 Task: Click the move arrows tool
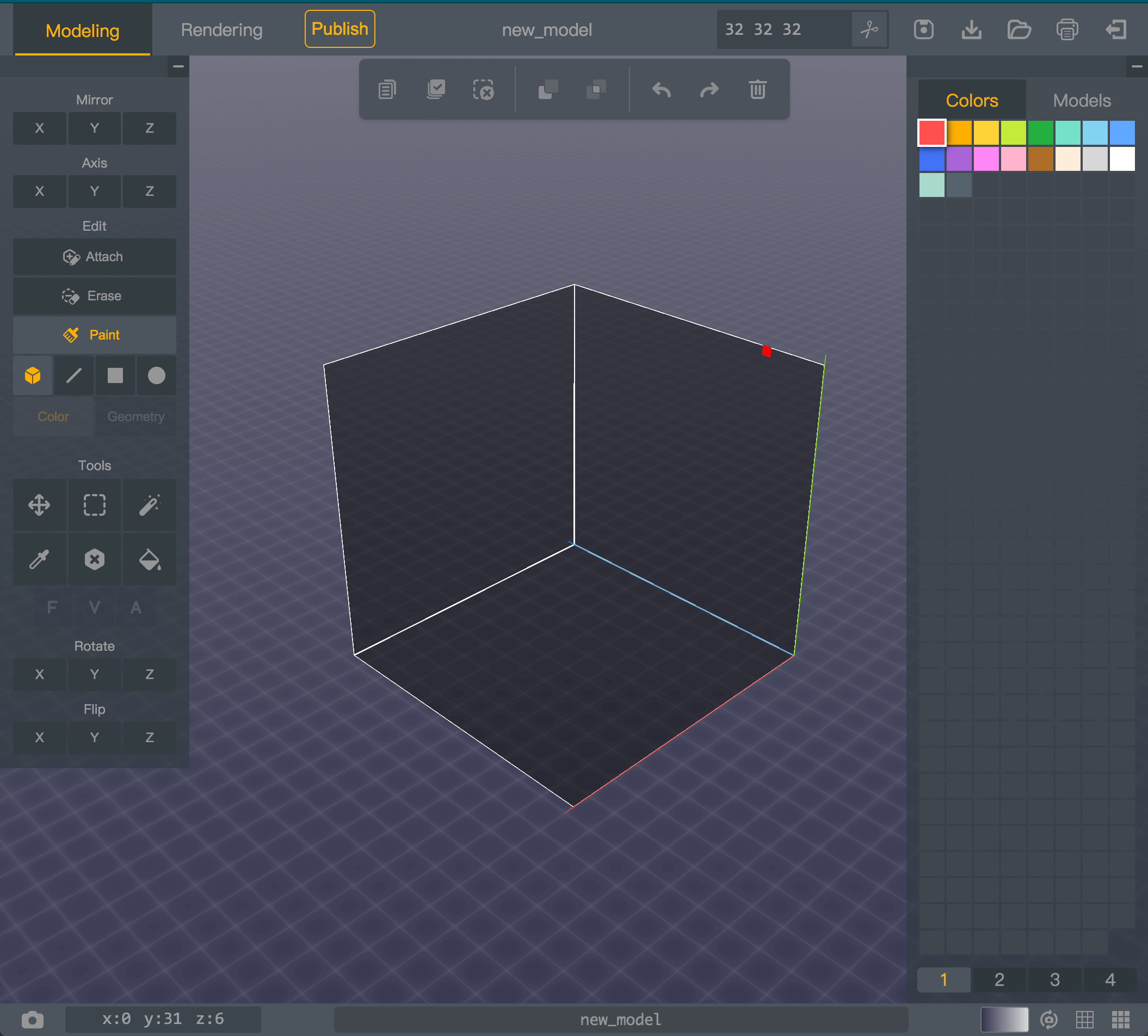point(39,505)
